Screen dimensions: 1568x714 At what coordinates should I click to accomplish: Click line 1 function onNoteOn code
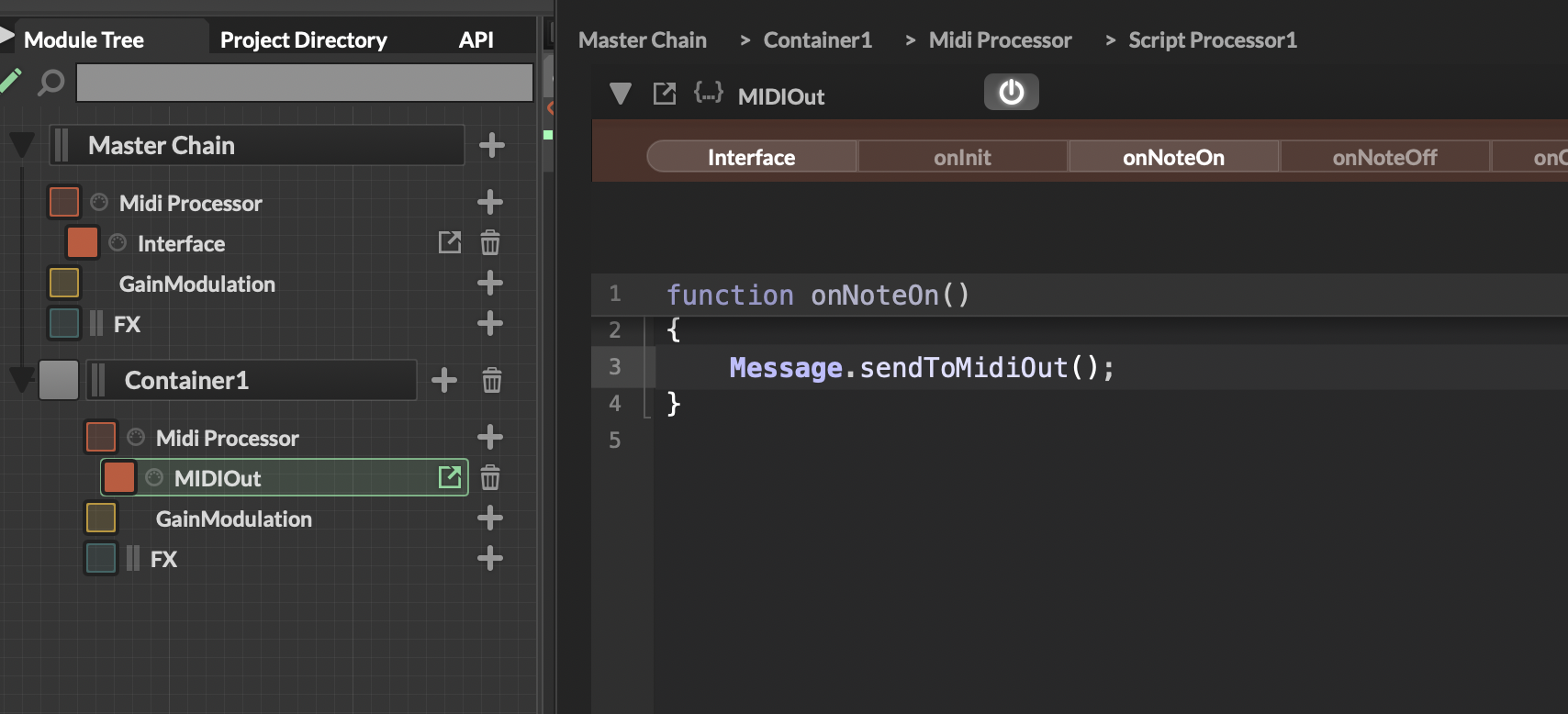tap(817, 295)
